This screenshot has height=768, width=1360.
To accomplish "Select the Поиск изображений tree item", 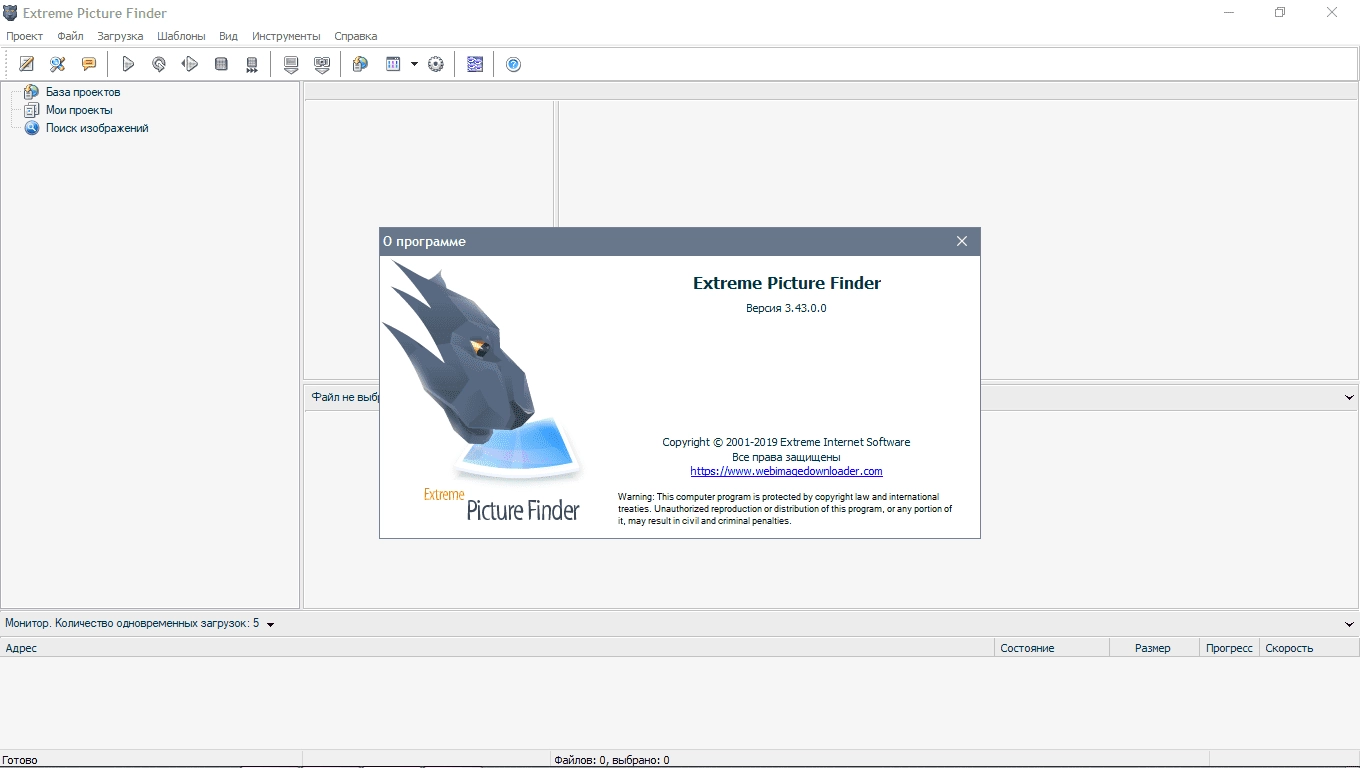I will click(97, 128).
